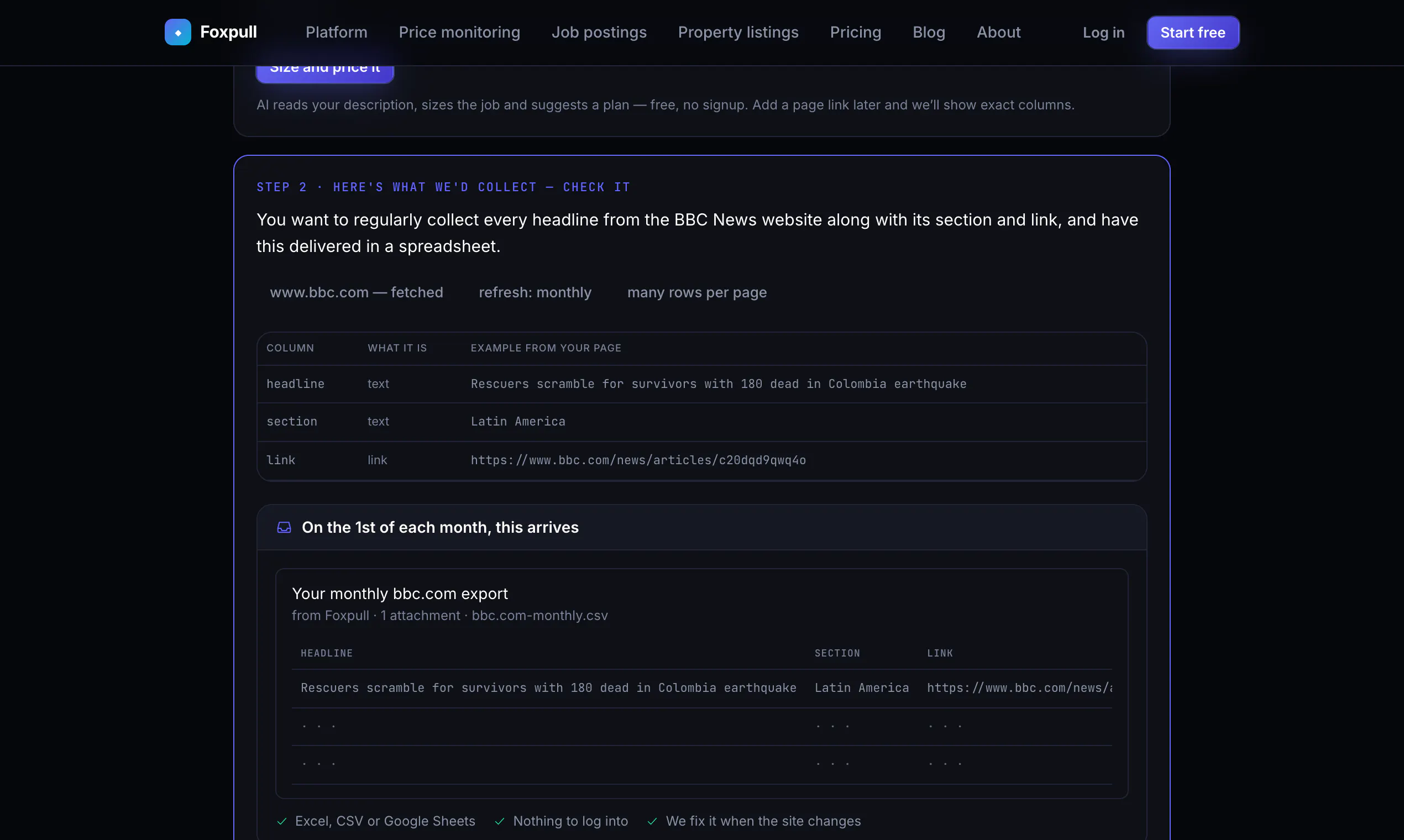This screenshot has width=1404, height=840.
Task: Click the example headline about Colombia earthquake in column table
Action: [719, 384]
